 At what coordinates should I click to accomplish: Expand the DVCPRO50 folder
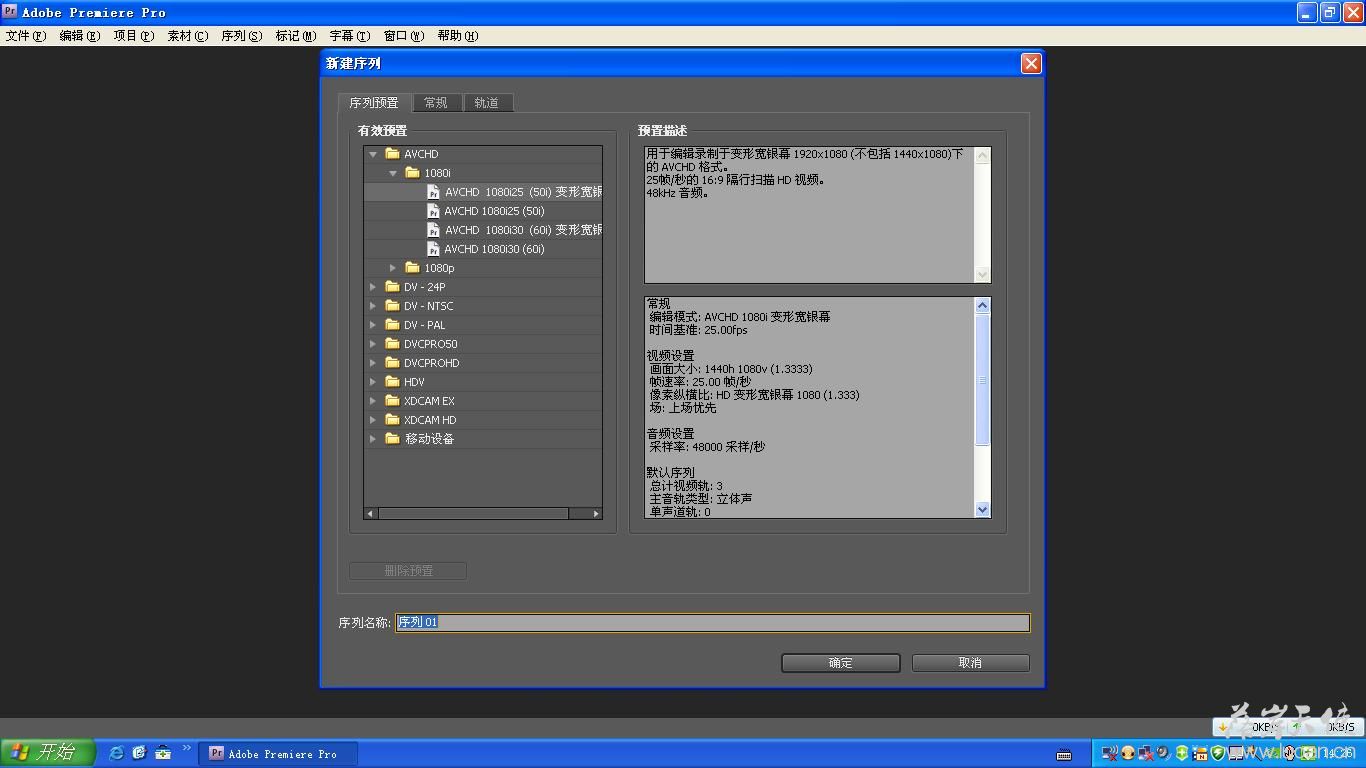click(373, 344)
